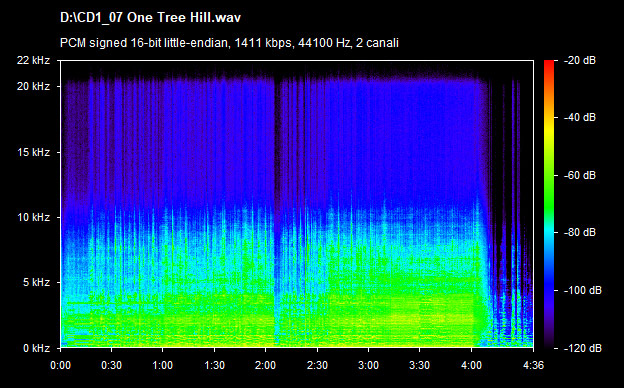Click the 10 kHz frequency axis label
Screen dimensions: 624x388
[x=33, y=217]
